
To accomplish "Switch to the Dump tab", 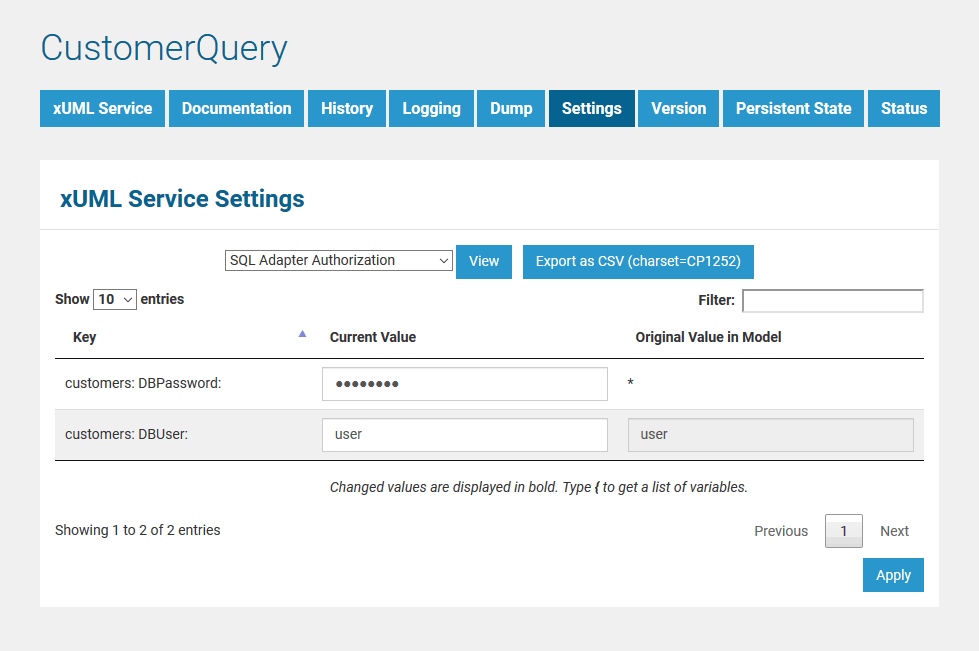I will [x=510, y=108].
